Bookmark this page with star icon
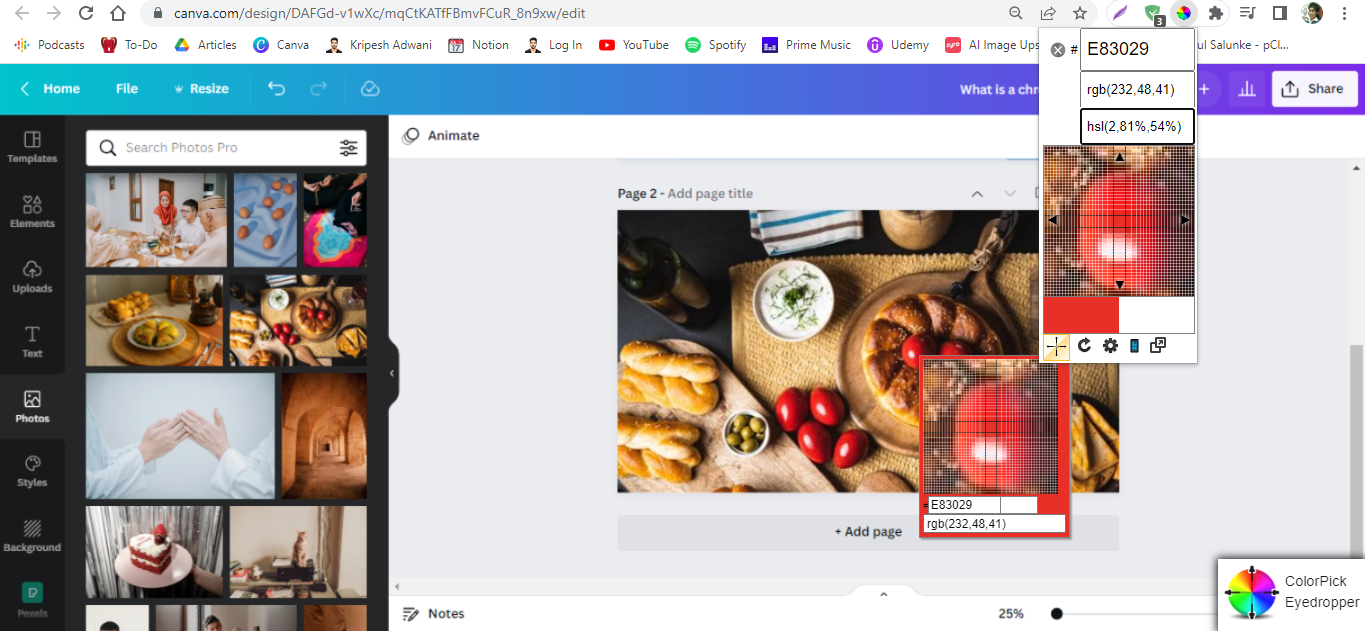 click(1080, 14)
